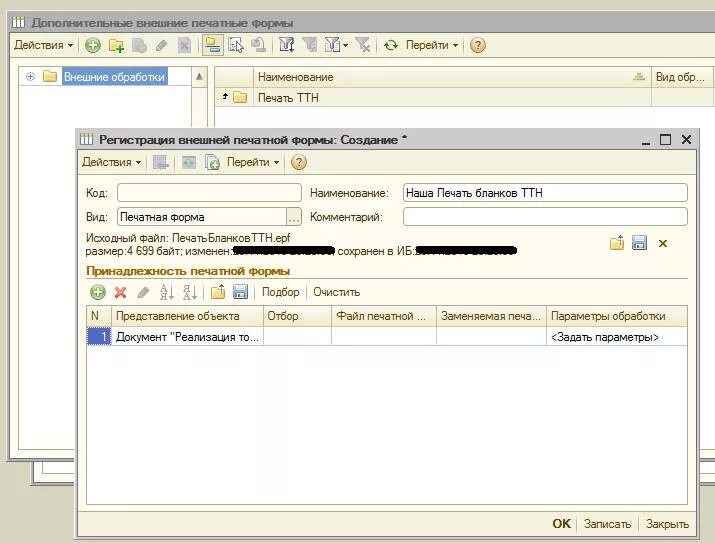Click Очистить button

point(337,292)
